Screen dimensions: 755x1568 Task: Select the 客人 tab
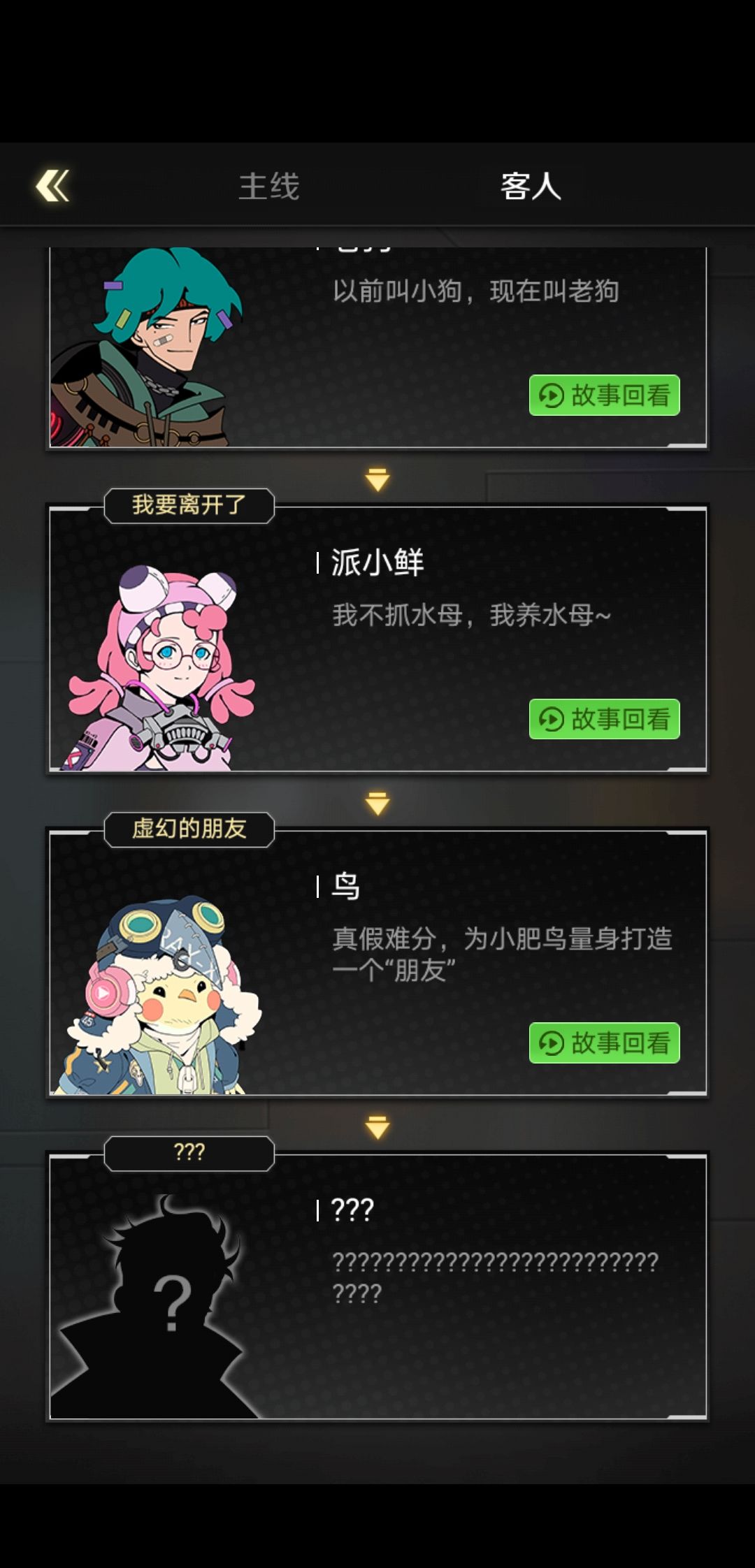pyautogui.click(x=531, y=187)
